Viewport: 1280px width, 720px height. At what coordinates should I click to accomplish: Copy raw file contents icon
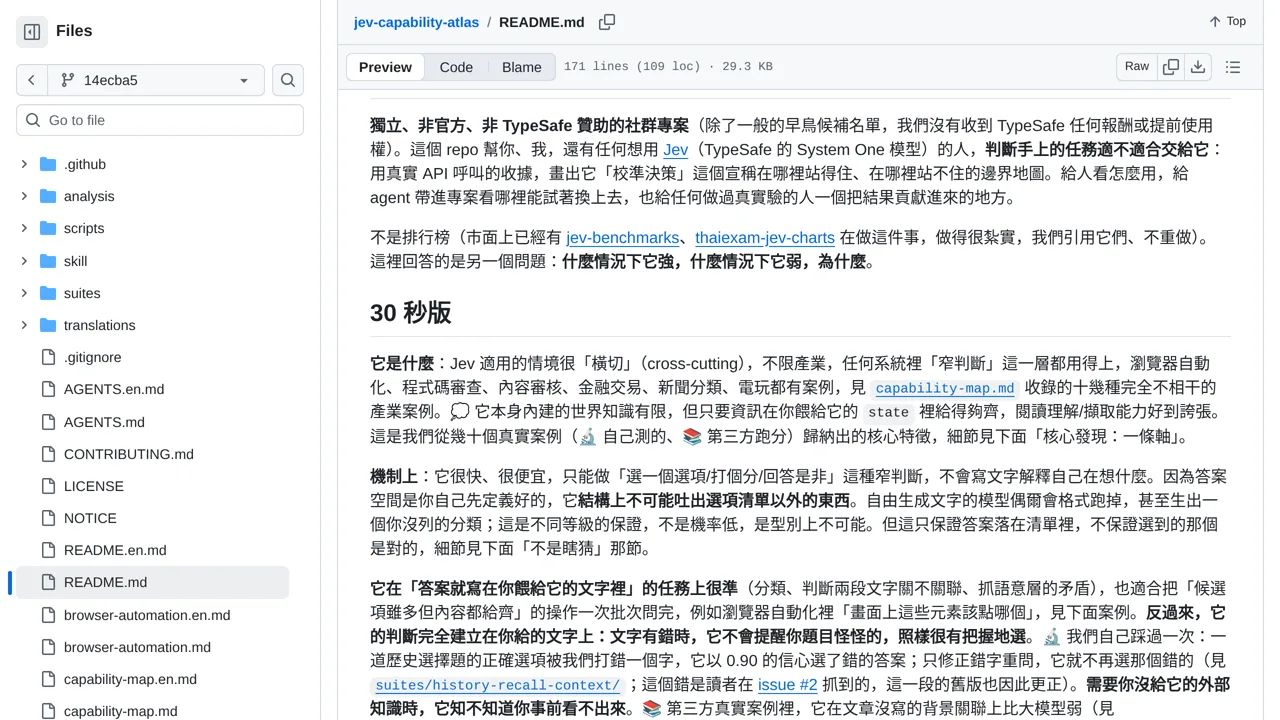click(1171, 67)
